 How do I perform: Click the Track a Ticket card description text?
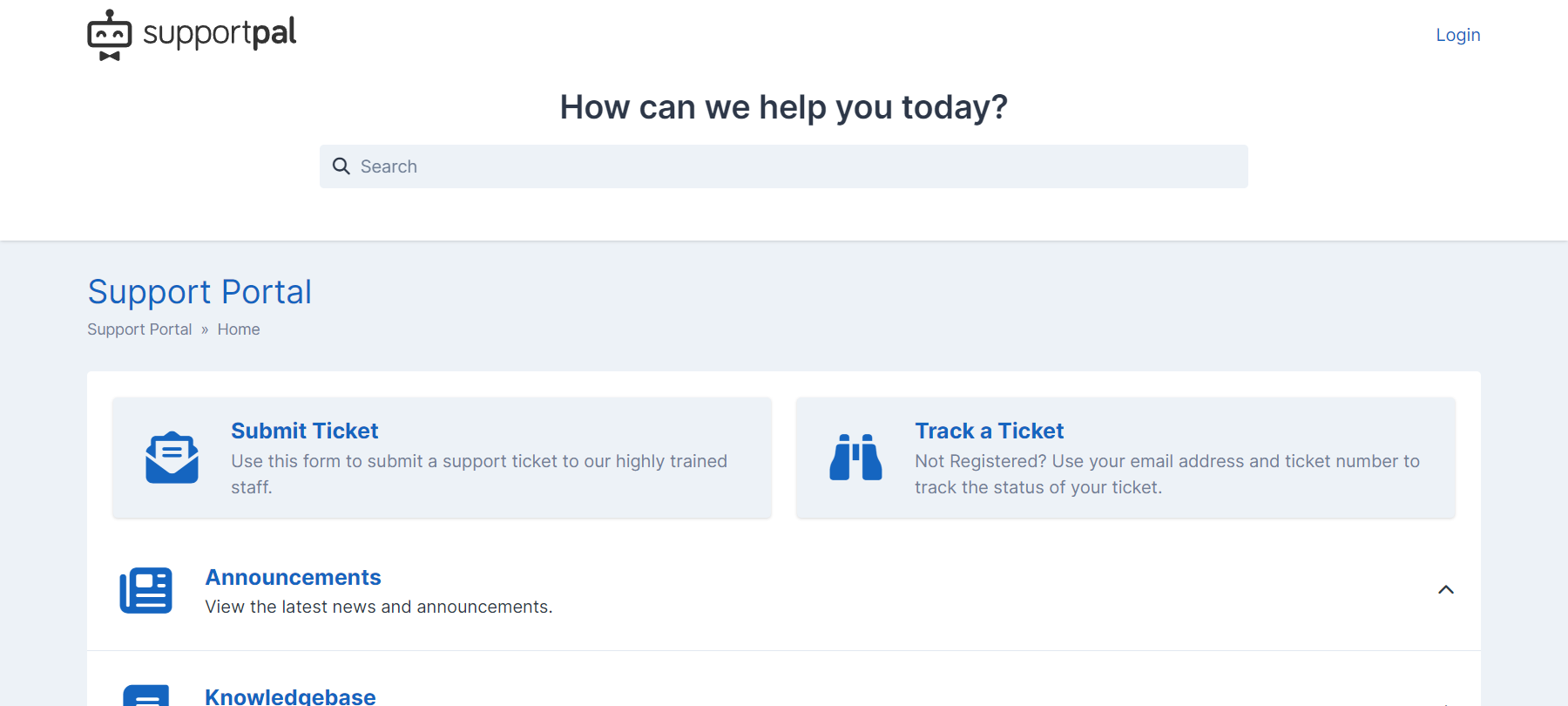1167,474
